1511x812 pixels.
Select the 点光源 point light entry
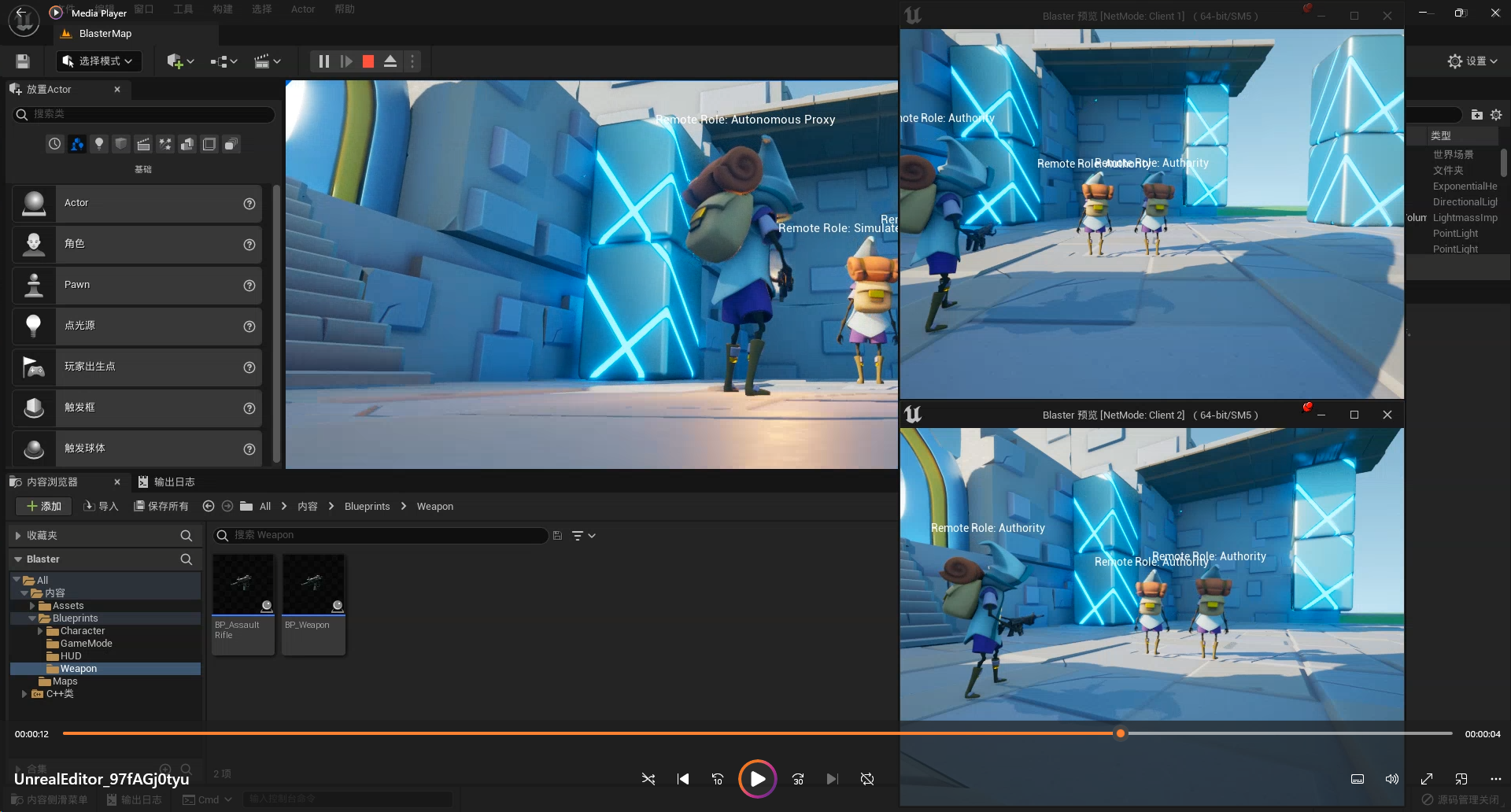(x=137, y=327)
